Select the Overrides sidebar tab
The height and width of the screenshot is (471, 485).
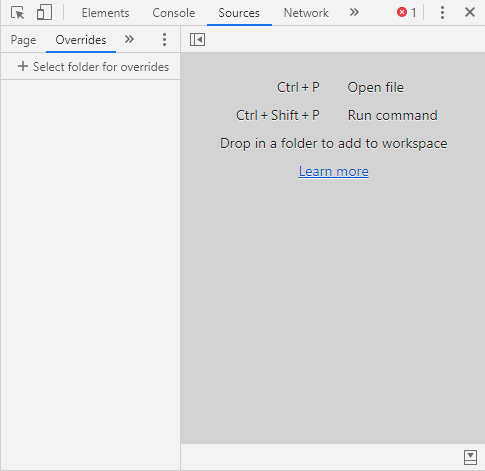[x=81, y=40]
